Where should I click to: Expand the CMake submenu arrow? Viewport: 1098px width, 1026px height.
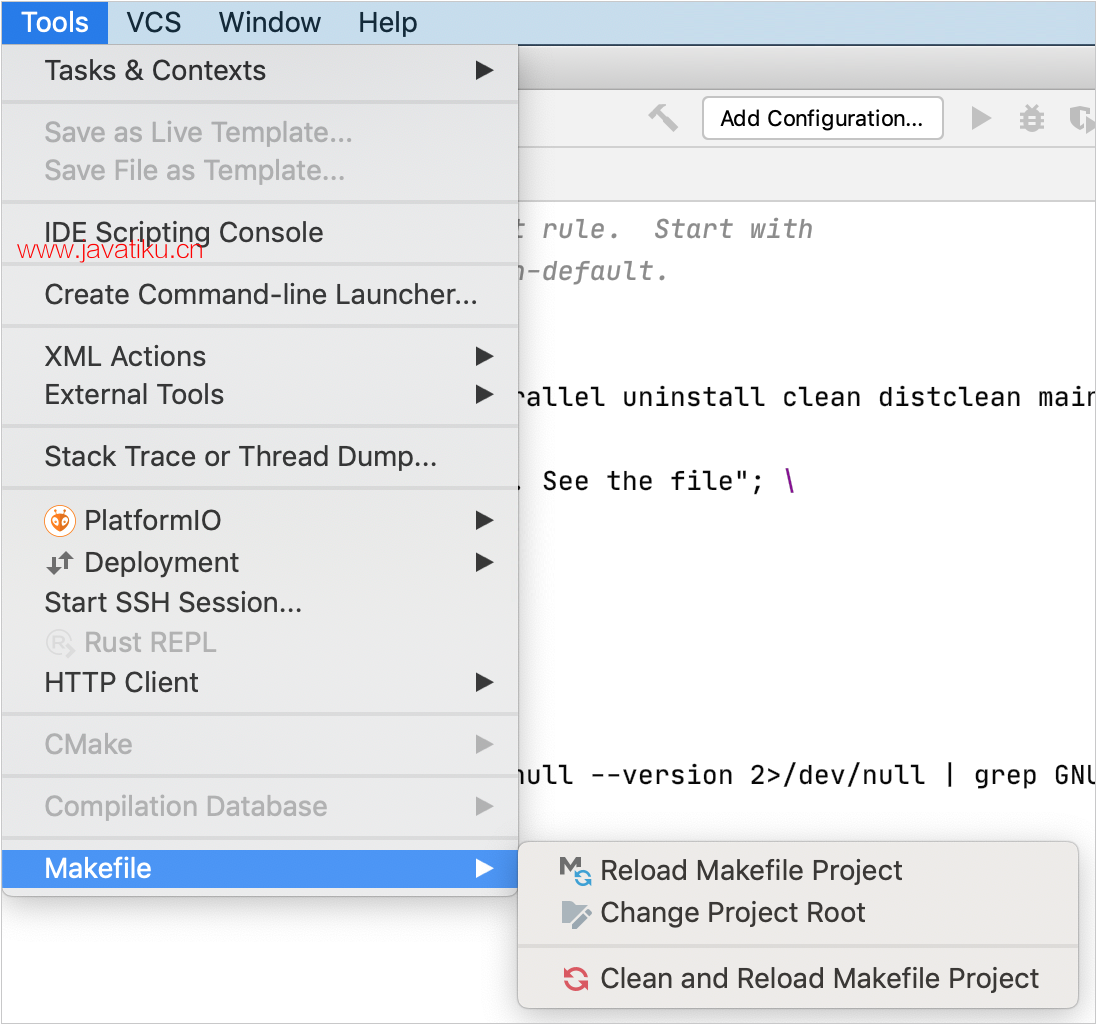pos(485,744)
